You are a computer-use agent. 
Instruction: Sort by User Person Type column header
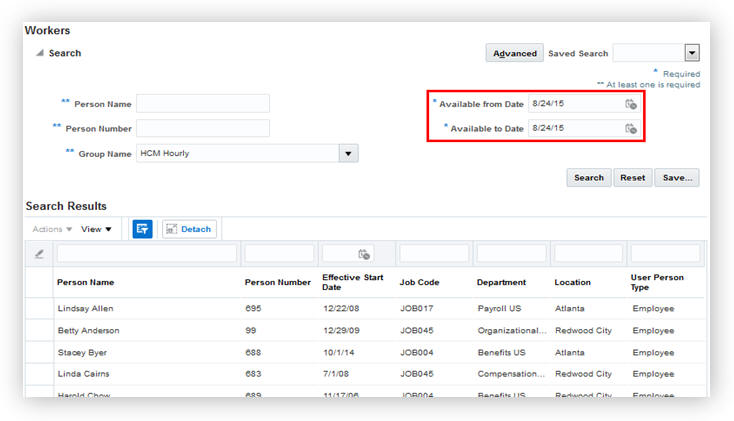(657, 282)
